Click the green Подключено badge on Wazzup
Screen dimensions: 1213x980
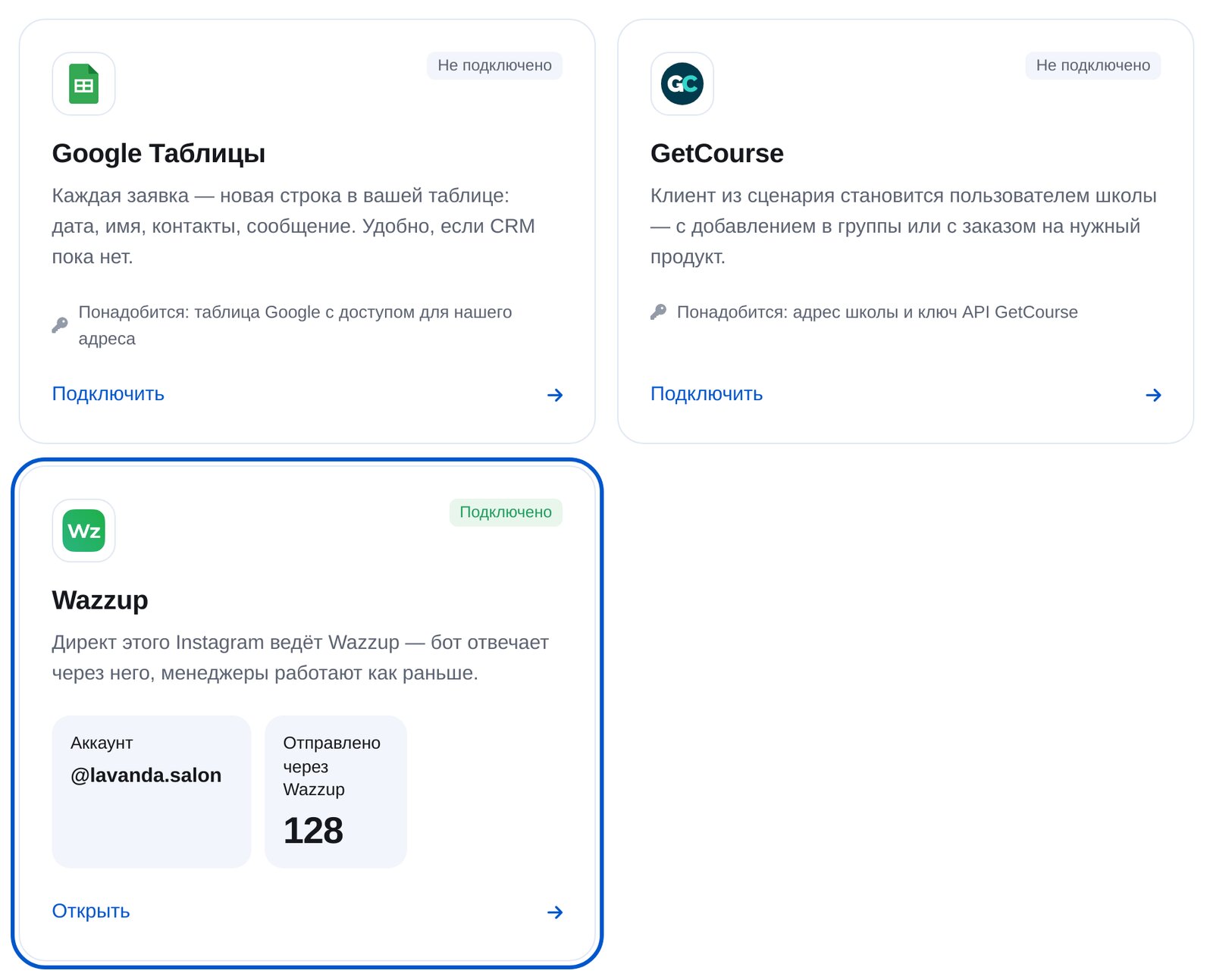(x=506, y=512)
